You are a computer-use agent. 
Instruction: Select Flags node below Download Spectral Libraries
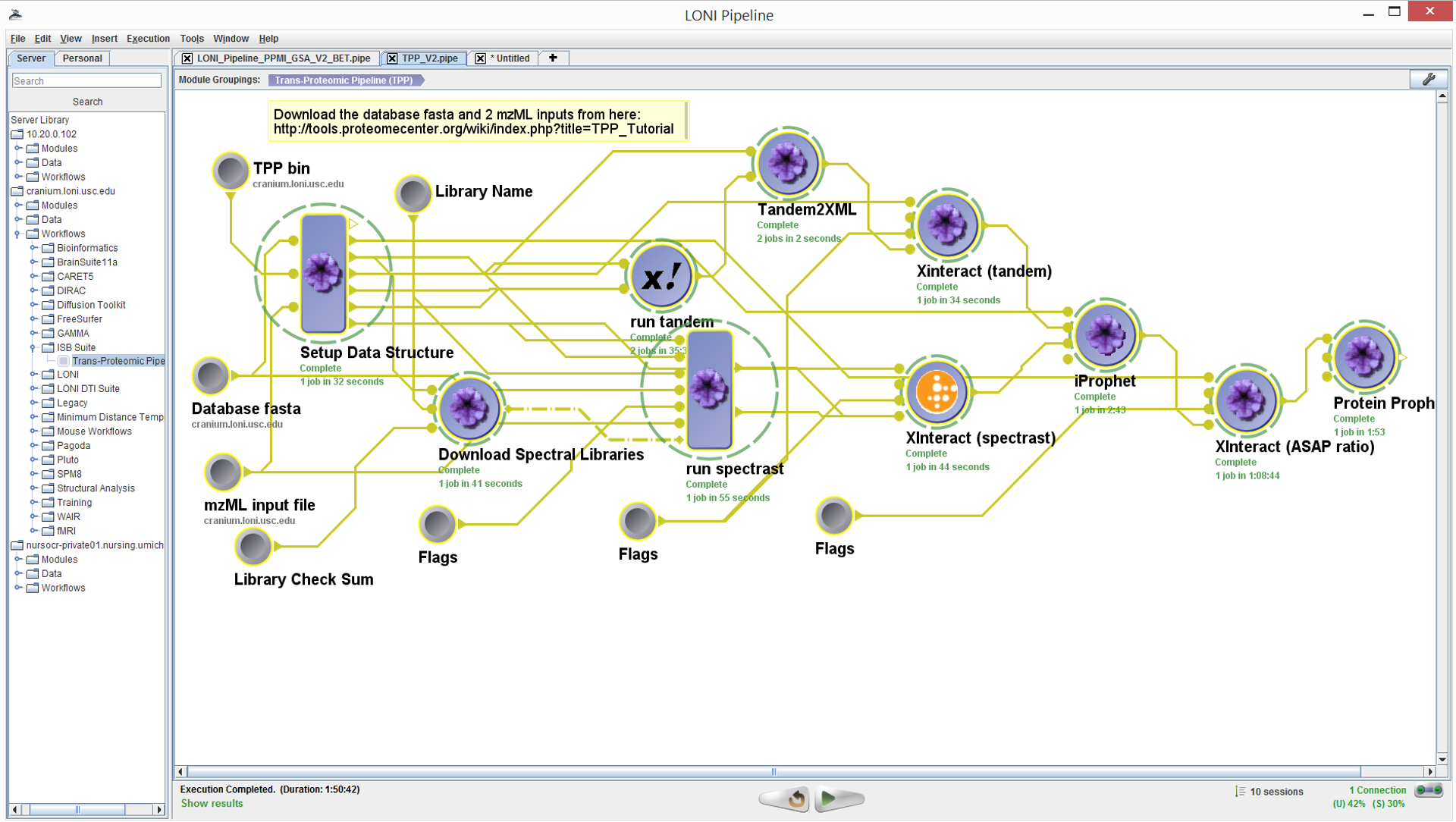[x=438, y=524]
